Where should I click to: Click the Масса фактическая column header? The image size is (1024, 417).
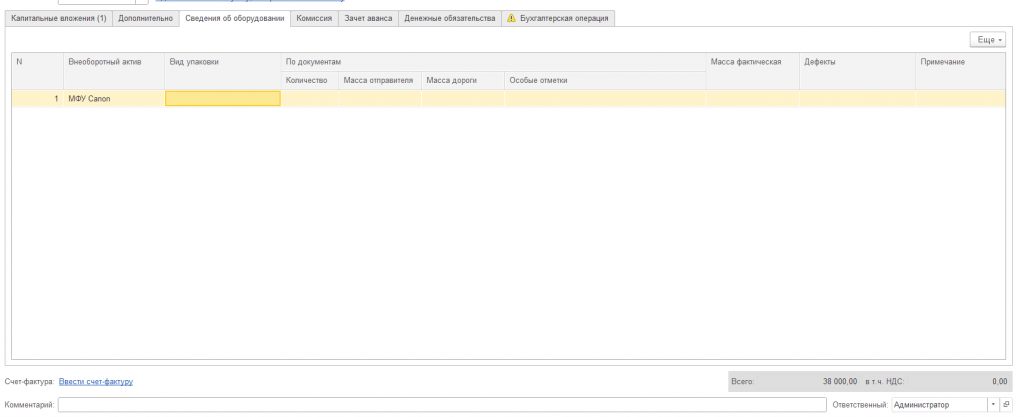click(x=752, y=71)
